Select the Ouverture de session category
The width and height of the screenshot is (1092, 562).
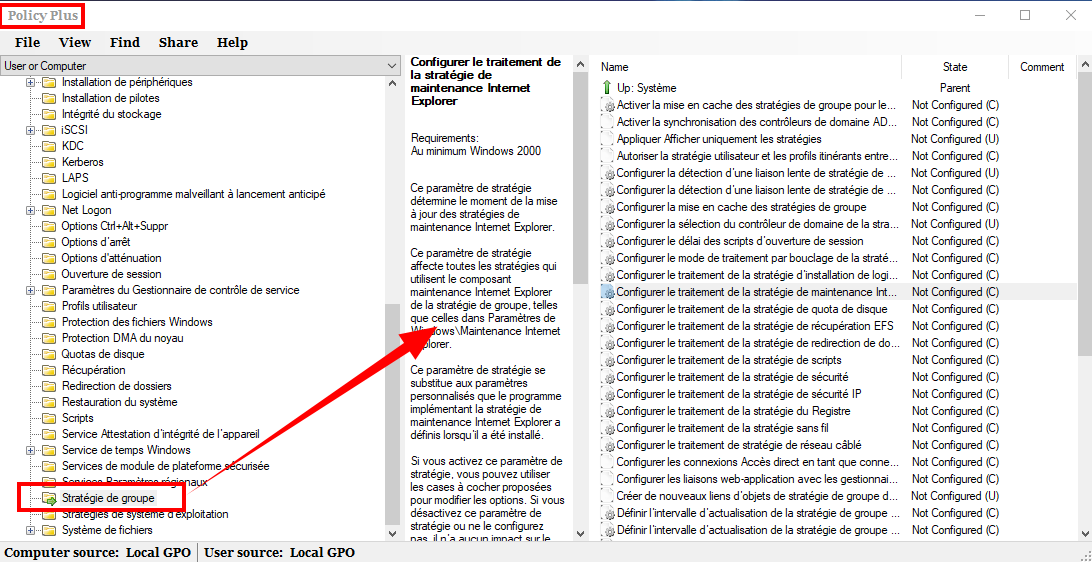click(x=111, y=274)
